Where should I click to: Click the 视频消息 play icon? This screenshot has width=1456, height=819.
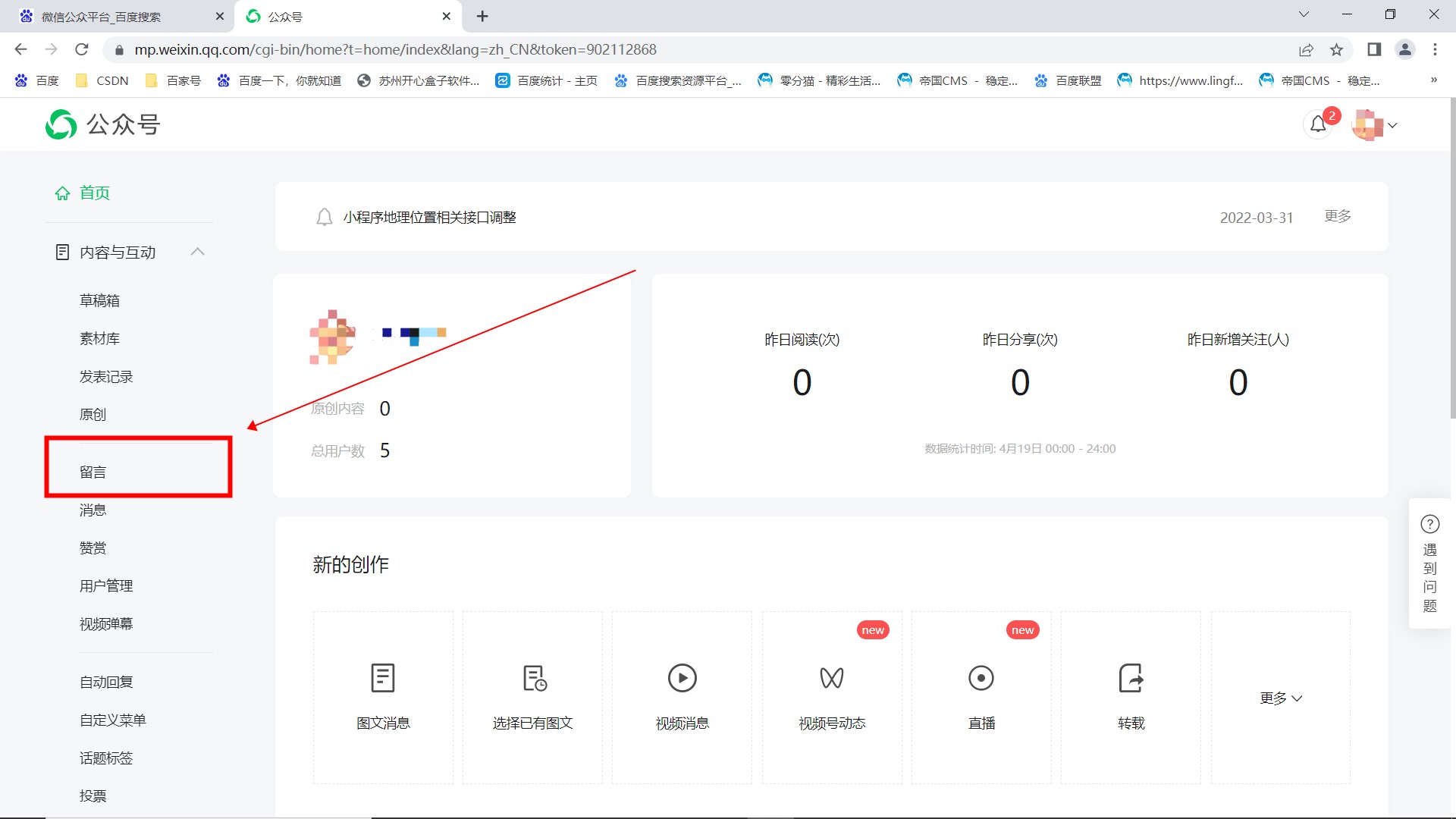tap(682, 678)
